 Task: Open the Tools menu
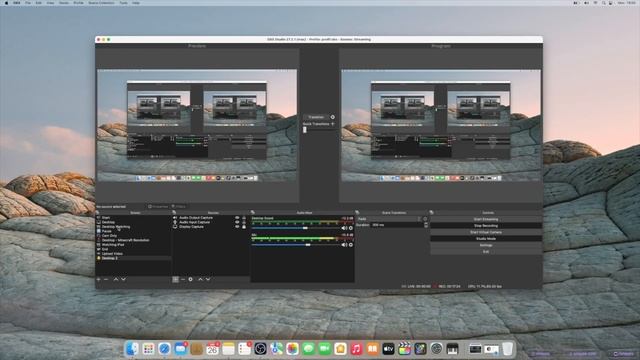point(123,3)
